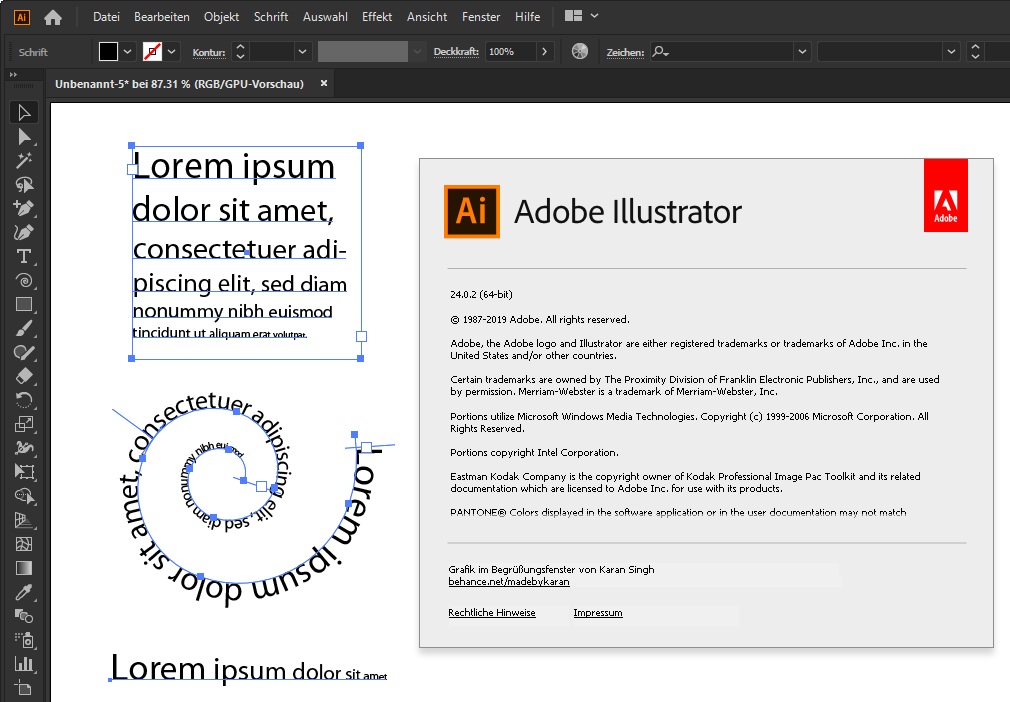Screen dimensions: 1010x702
Task: Select the Scale tool
Action: click(x=24, y=424)
